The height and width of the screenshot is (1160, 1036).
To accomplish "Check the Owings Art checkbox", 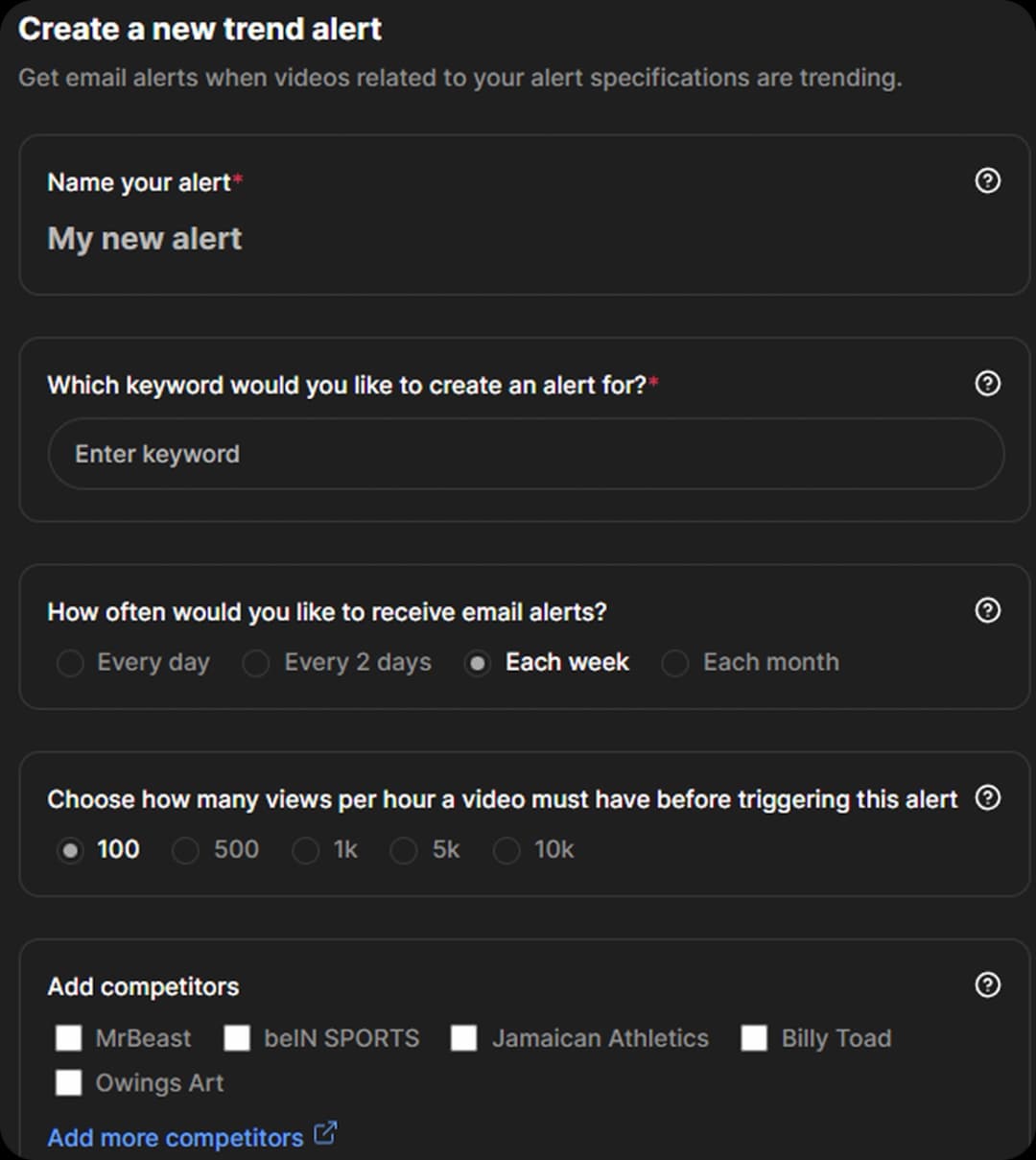I will [x=69, y=1083].
